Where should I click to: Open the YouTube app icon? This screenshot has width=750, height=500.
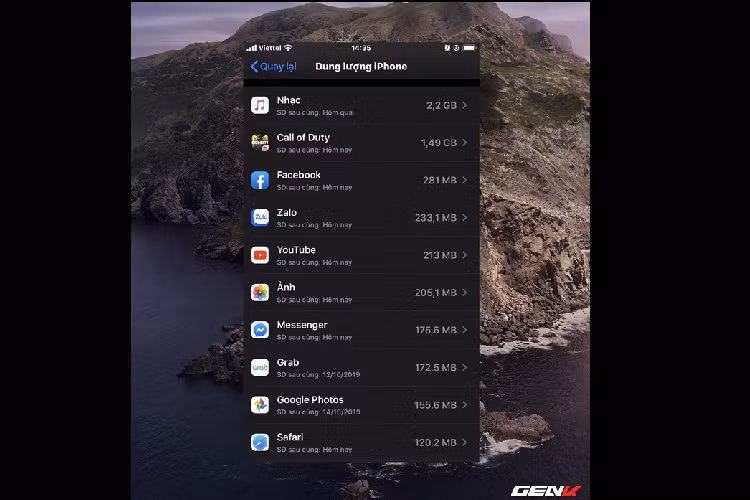pos(260,255)
